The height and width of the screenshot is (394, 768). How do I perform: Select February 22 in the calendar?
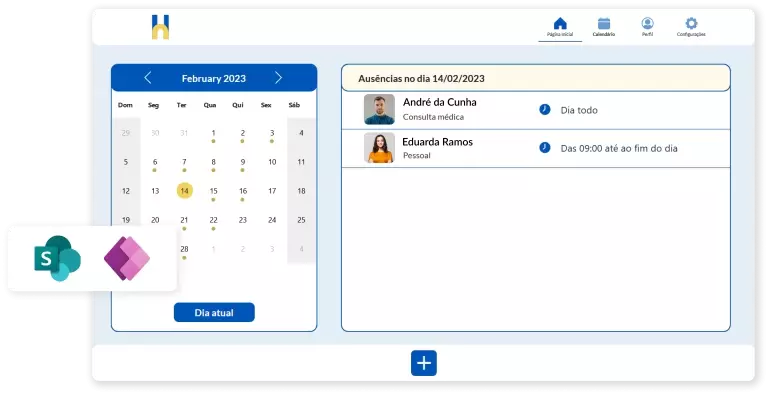pyautogui.click(x=214, y=221)
